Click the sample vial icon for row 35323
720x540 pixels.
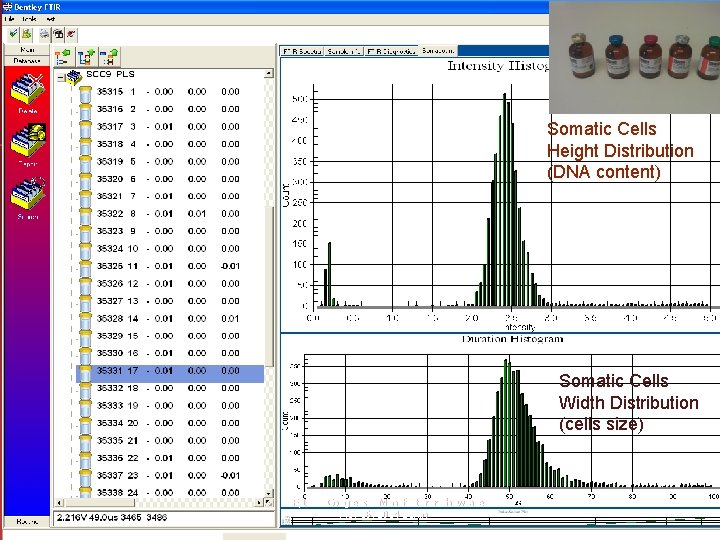tap(85, 233)
